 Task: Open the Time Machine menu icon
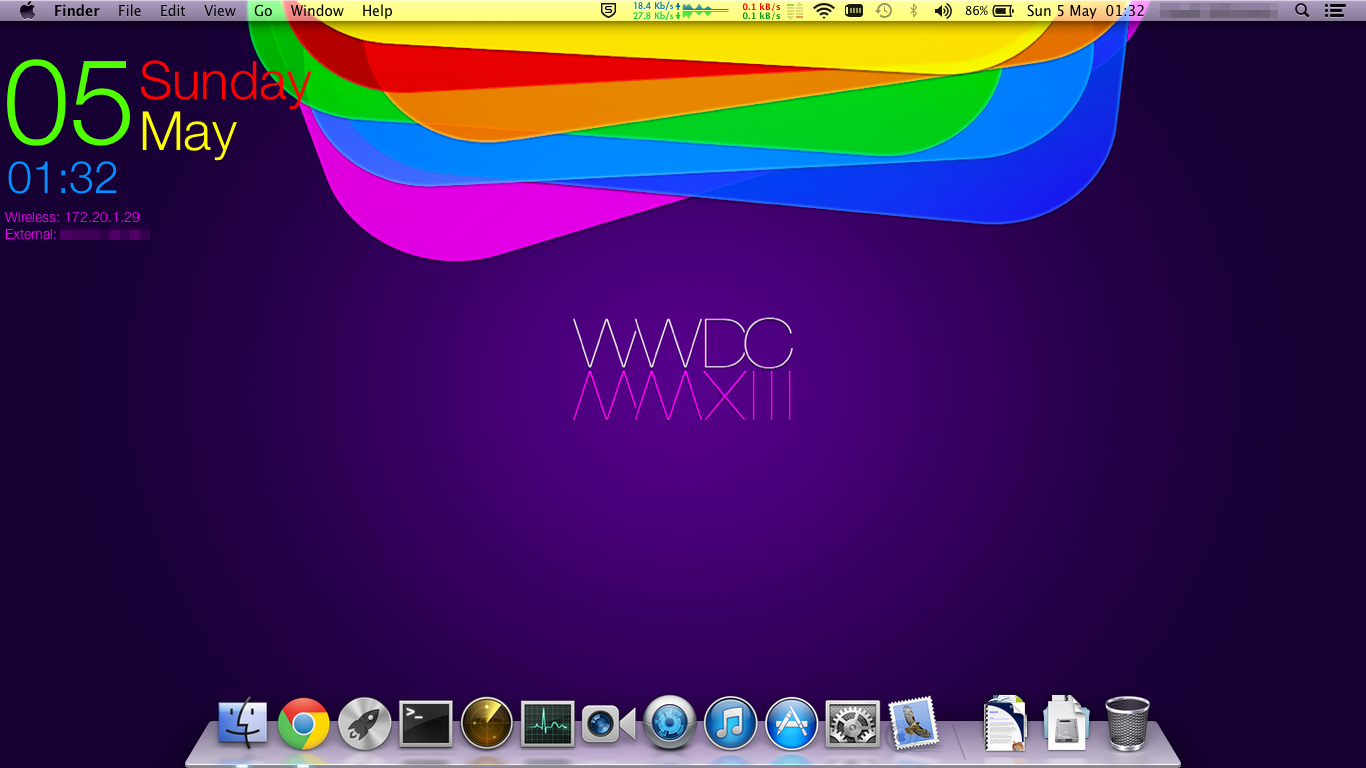click(x=884, y=11)
